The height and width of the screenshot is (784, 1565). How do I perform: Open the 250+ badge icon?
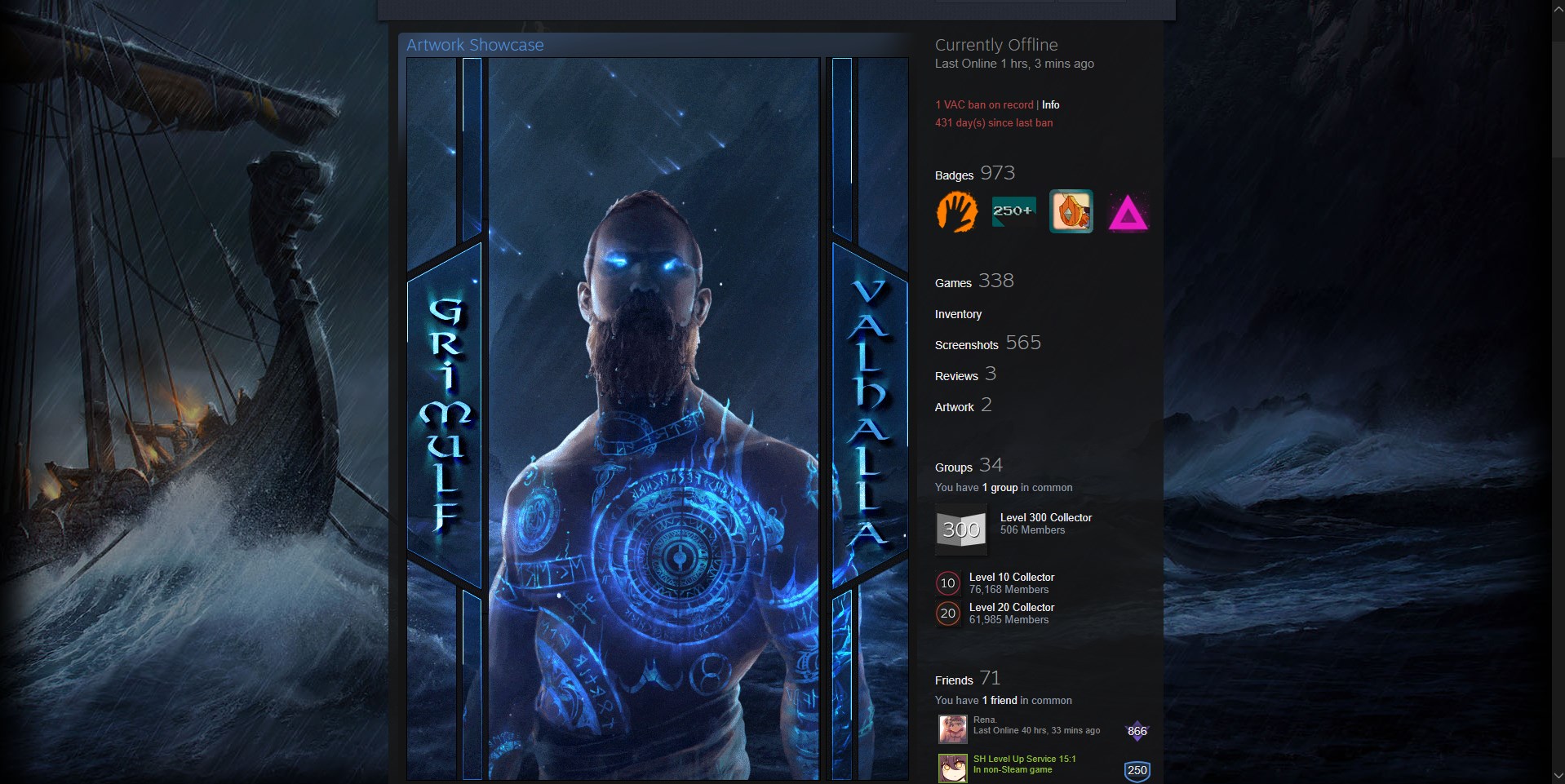click(1013, 212)
